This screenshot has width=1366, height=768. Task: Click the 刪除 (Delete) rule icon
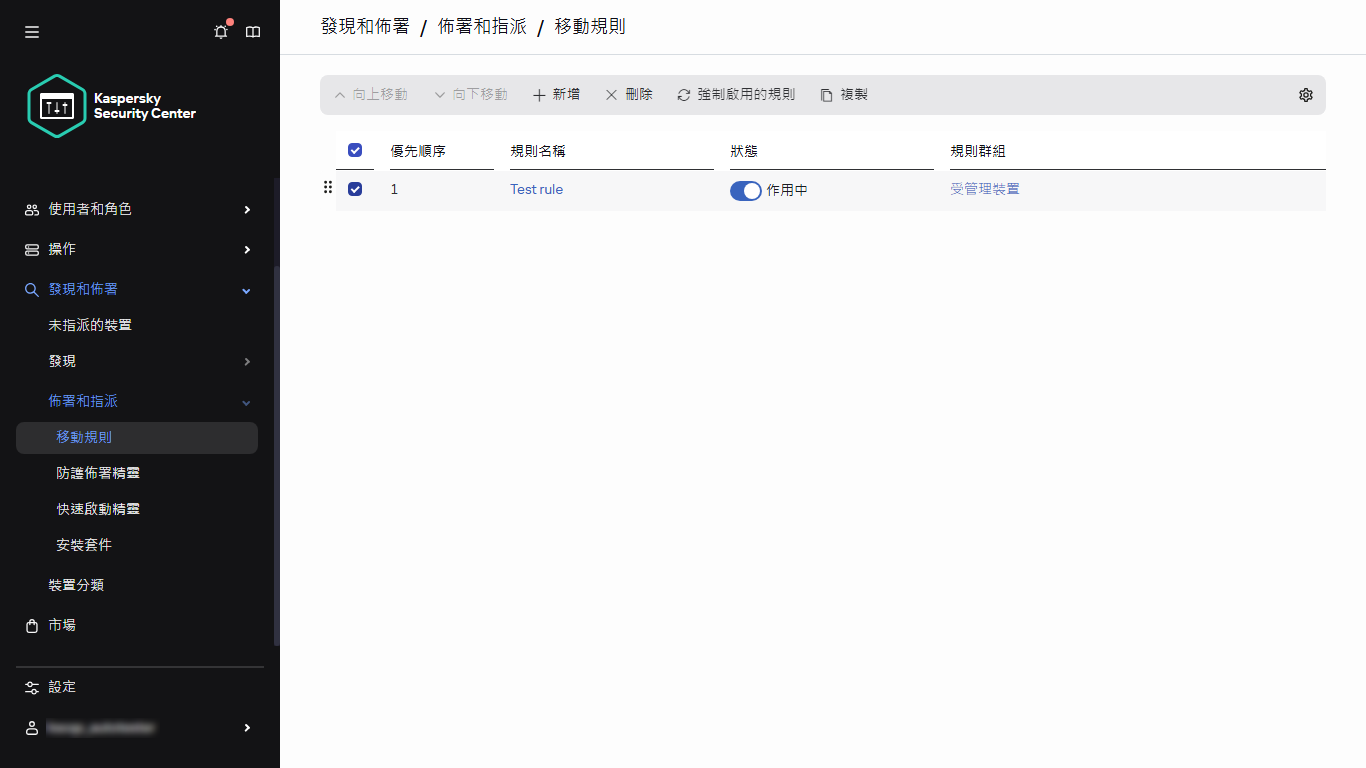pyautogui.click(x=611, y=94)
